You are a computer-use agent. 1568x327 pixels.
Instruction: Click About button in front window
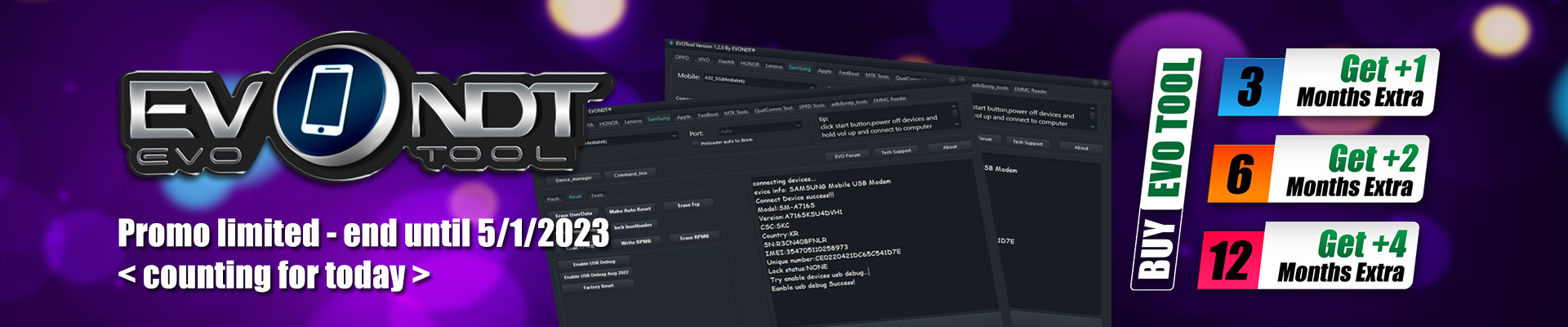950,147
